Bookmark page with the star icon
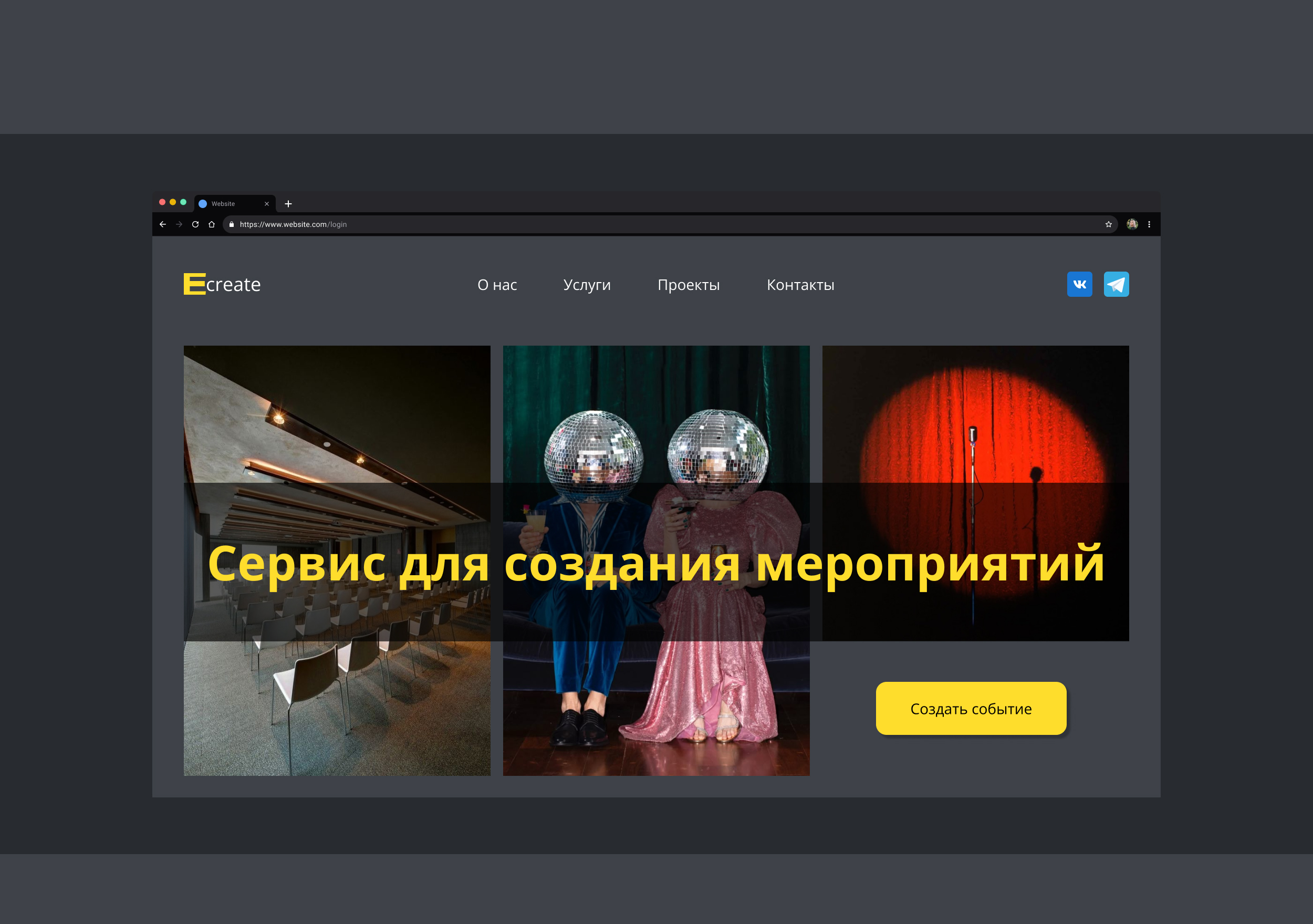Screen dimensions: 1313x924 click(x=1108, y=224)
